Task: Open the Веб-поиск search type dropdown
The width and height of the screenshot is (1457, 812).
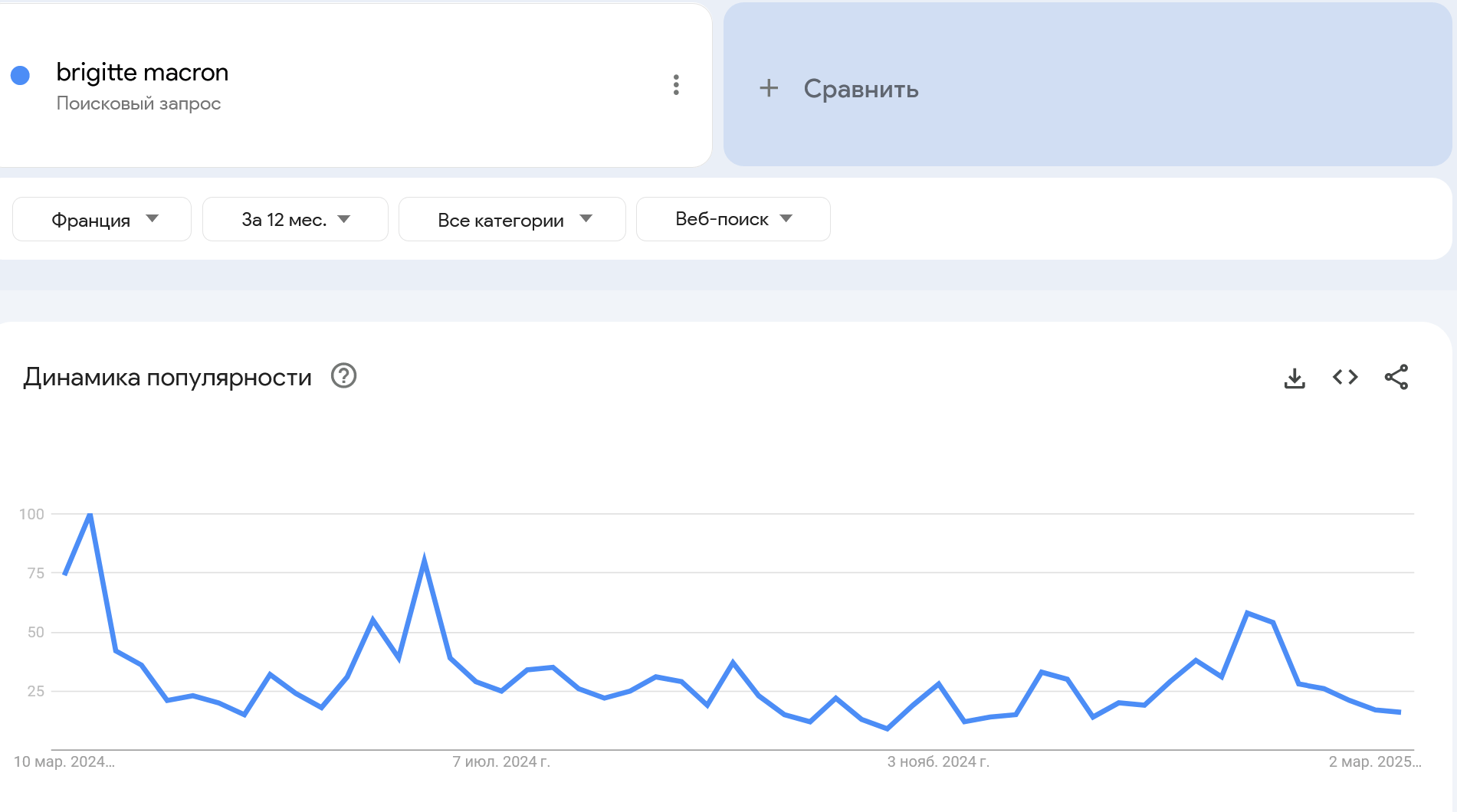Action: [732, 218]
